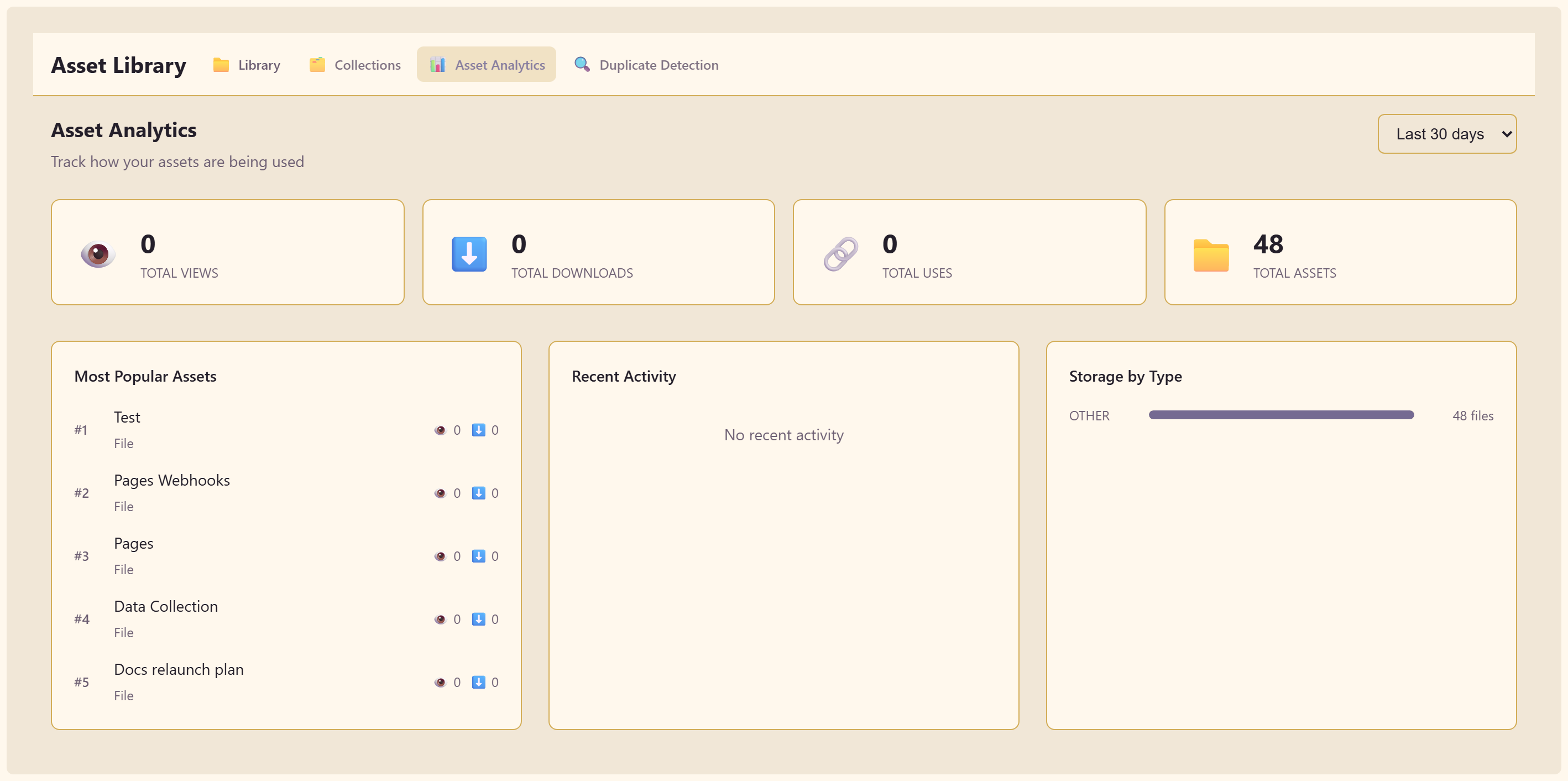The image size is (1568, 781).
Task: Open the #3 Pages asset
Action: coord(133,544)
